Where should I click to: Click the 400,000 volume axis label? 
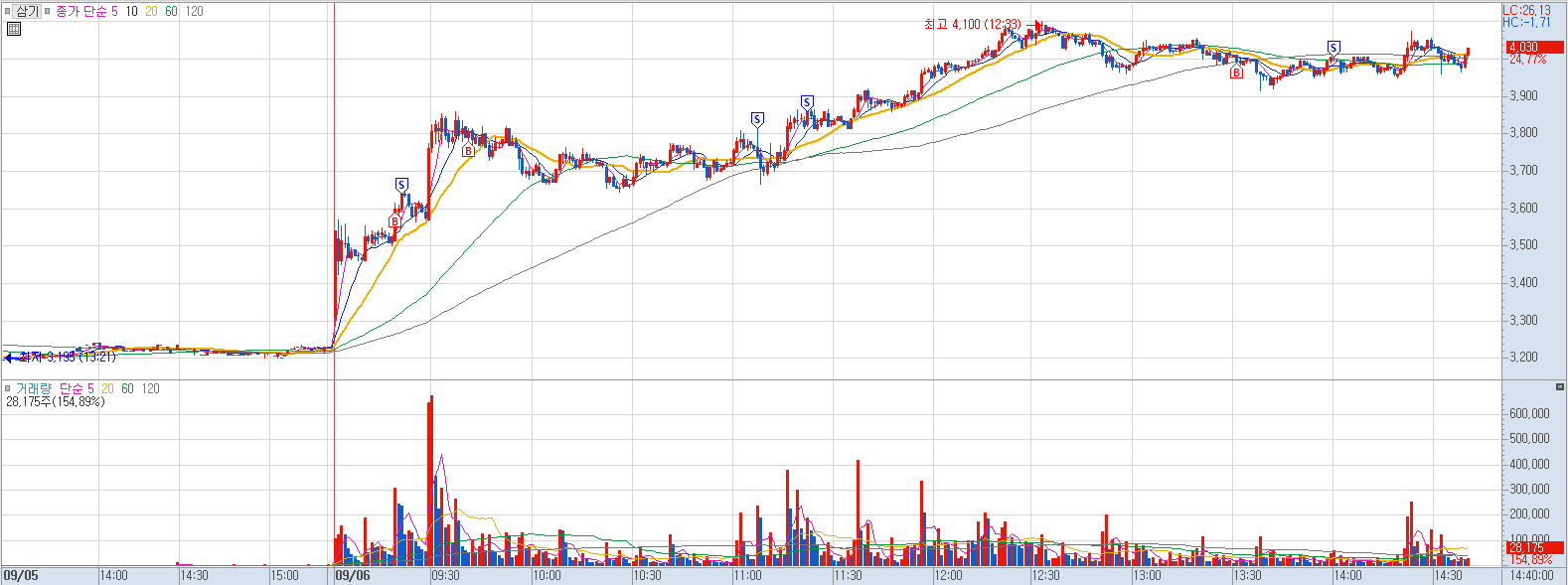[x=1529, y=464]
